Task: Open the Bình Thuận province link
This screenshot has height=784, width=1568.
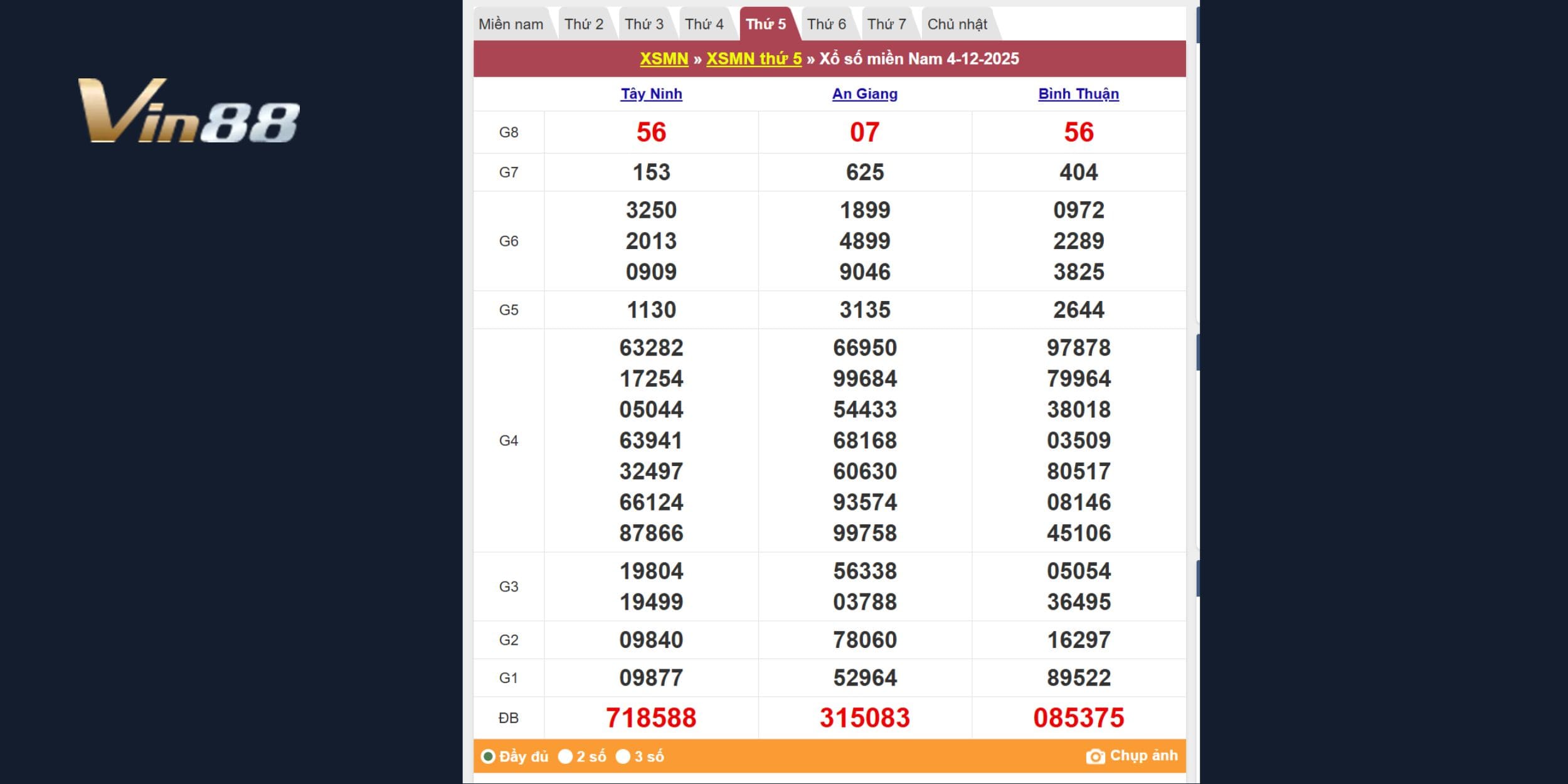Action: [1078, 94]
